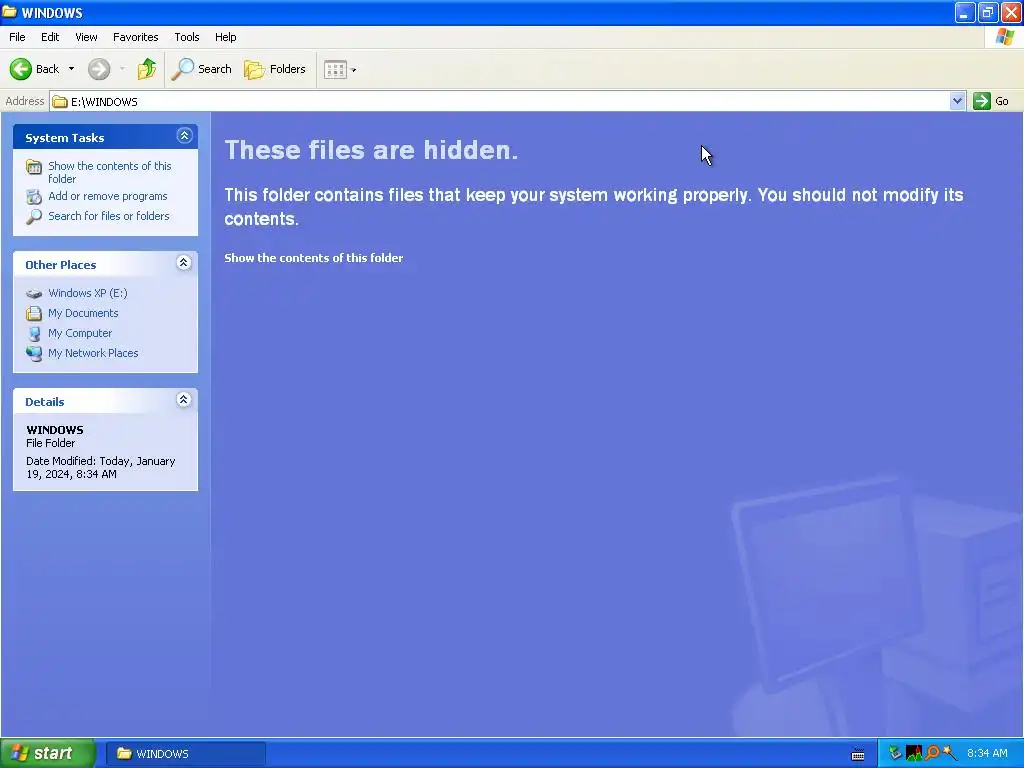1024x768 pixels.
Task: Click into the address bar E:\WINDOWS
Action: [x=500, y=101]
